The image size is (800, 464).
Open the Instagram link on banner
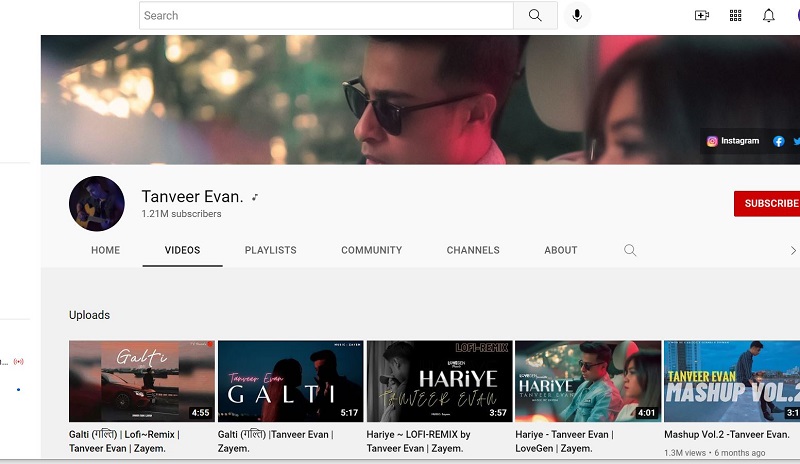pyautogui.click(x=733, y=141)
